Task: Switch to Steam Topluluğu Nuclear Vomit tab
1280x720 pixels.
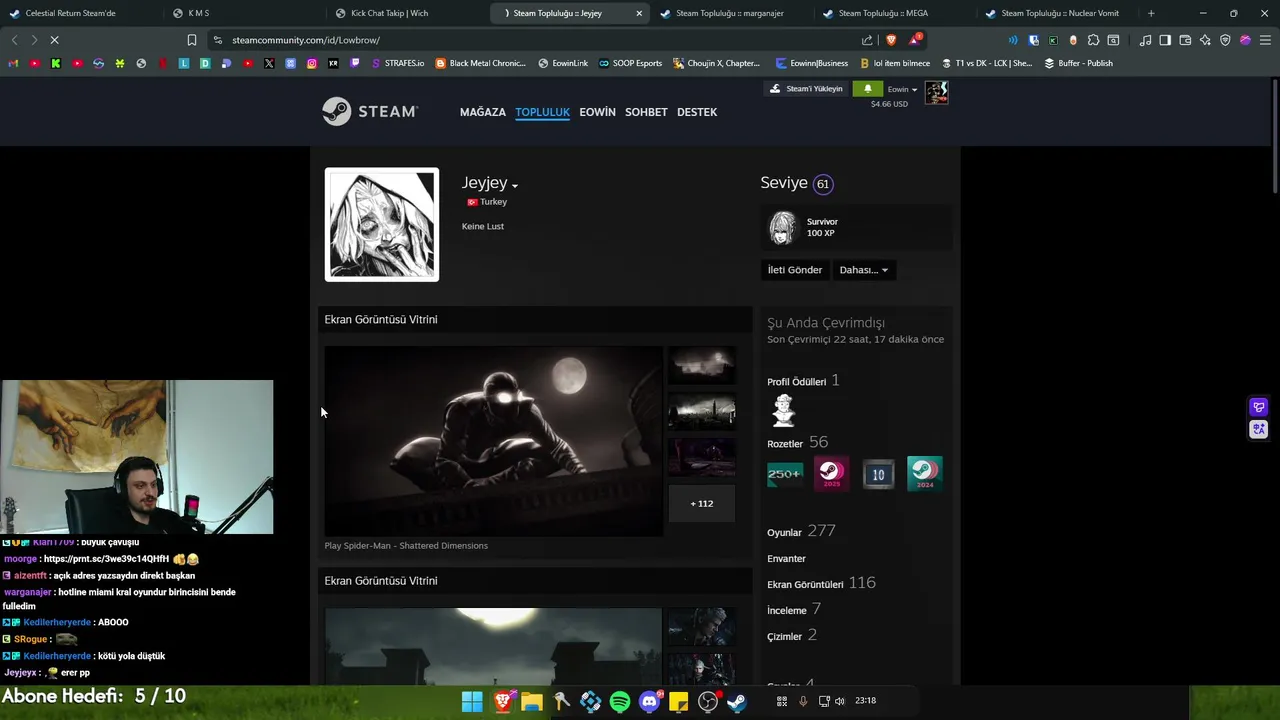Action: (1058, 13)
